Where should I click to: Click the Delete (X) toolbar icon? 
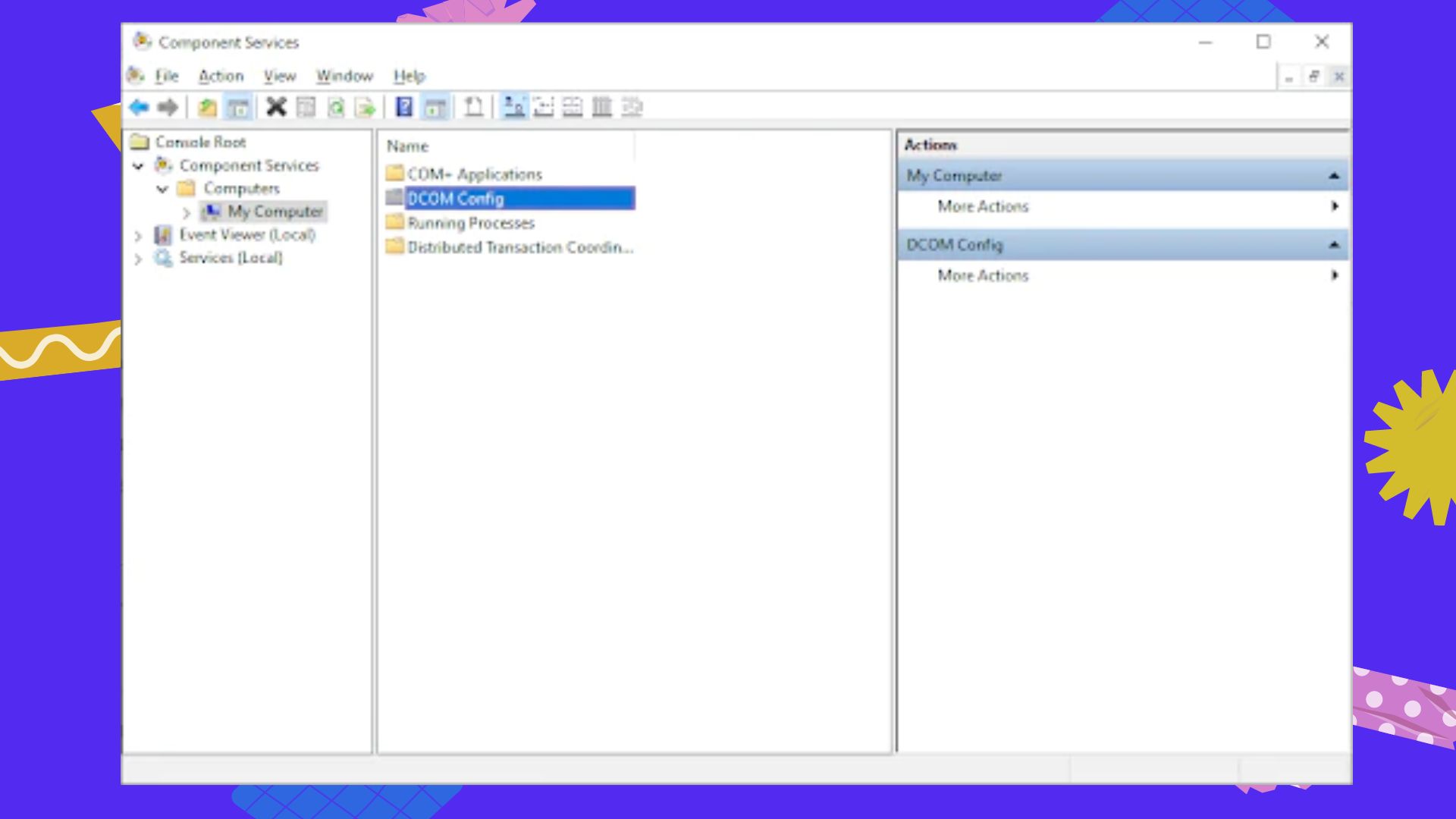277,107
